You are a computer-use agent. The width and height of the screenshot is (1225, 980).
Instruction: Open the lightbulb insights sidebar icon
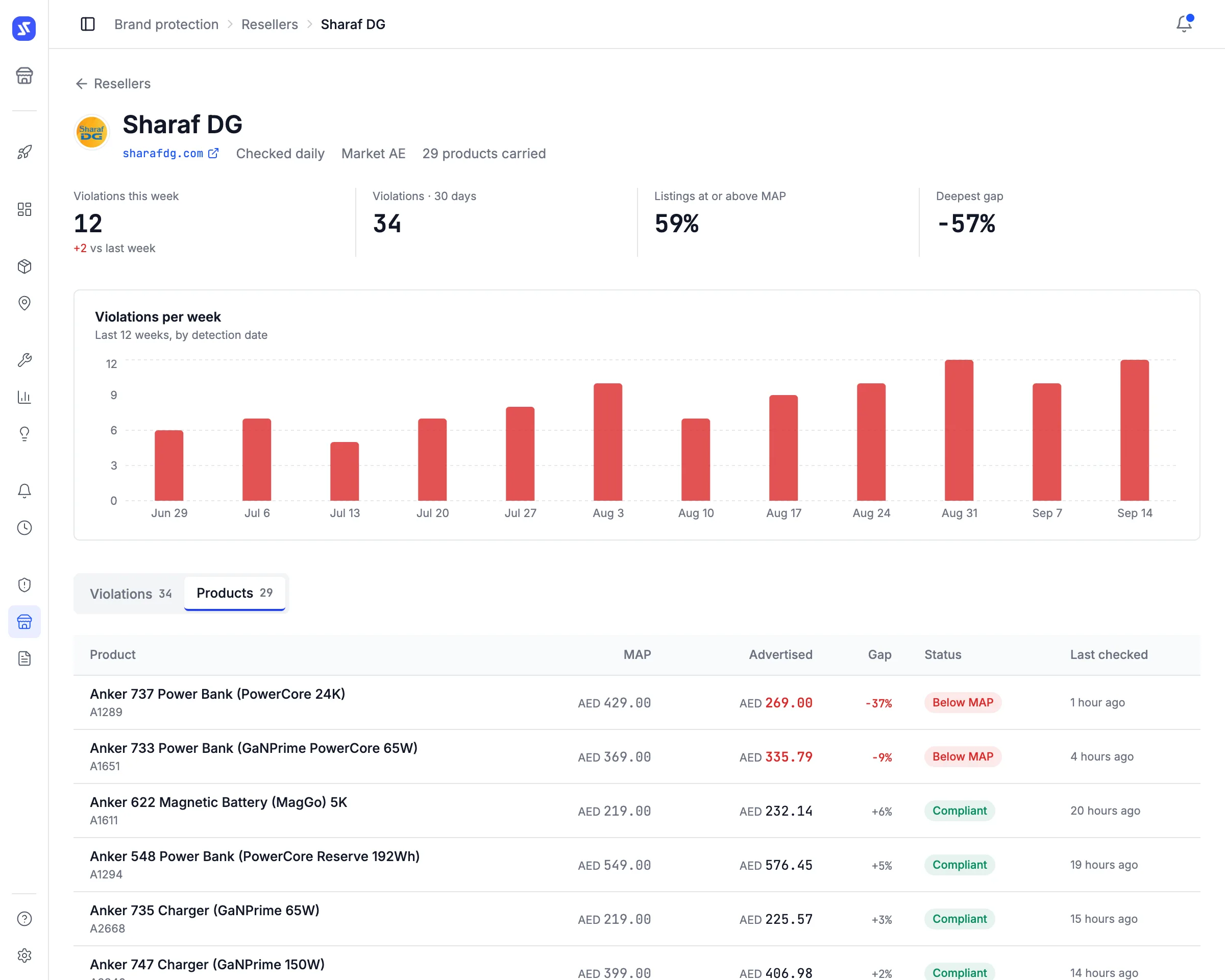pyautogui.click(x=24, y=434)
